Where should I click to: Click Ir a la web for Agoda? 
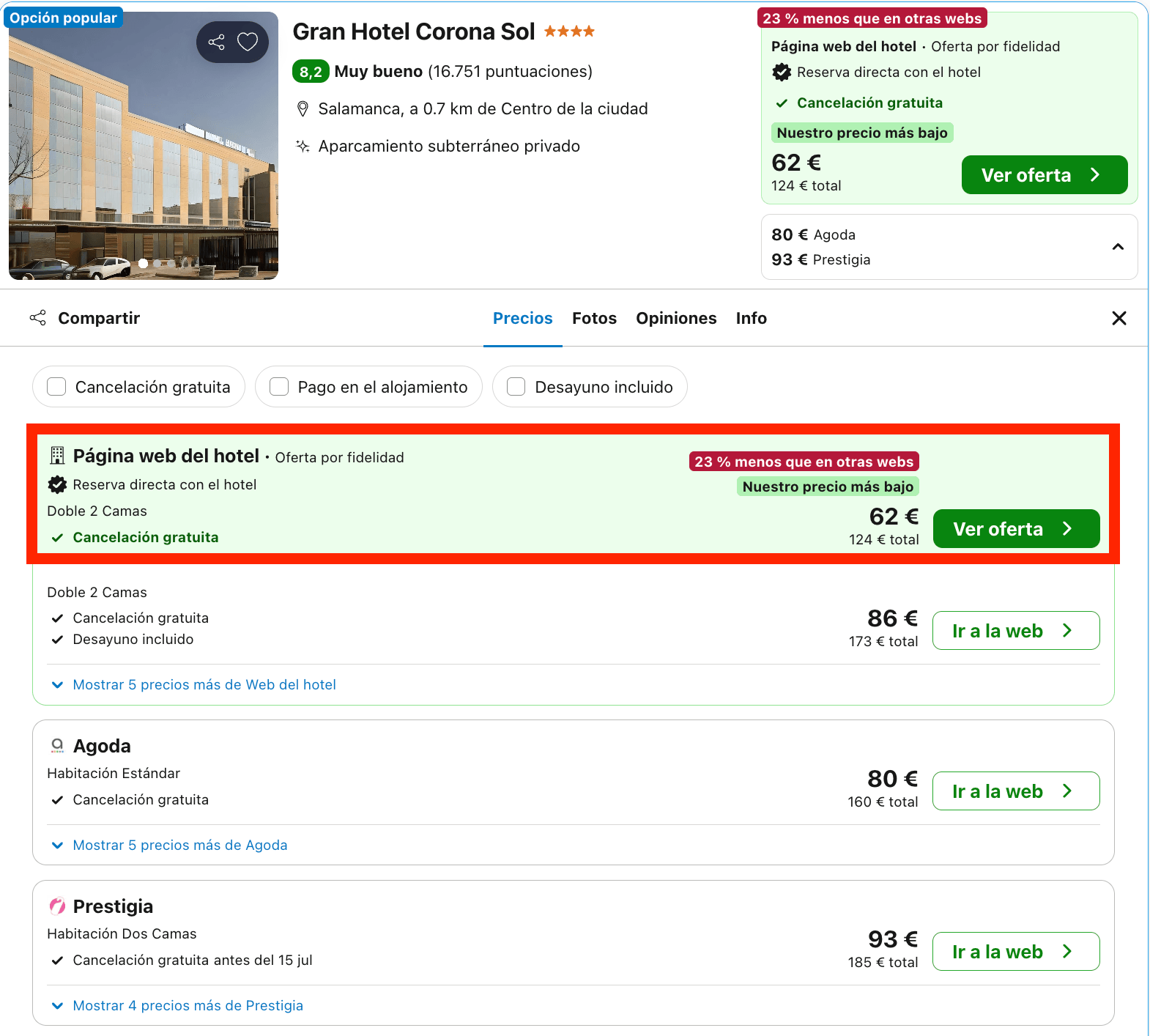tap(1016, 791)
